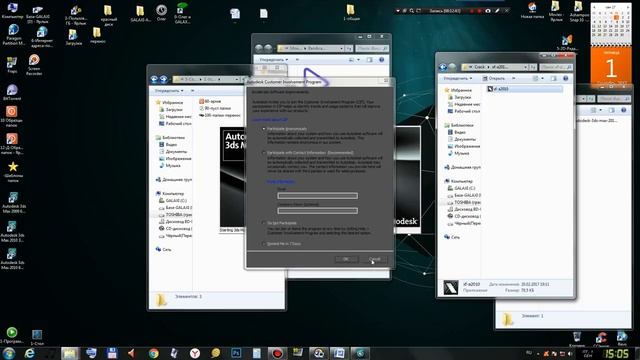Open Screen Recorder desktop icon
Screen dimensions: 640x360
pyautogui.click(x=34, y=65)
